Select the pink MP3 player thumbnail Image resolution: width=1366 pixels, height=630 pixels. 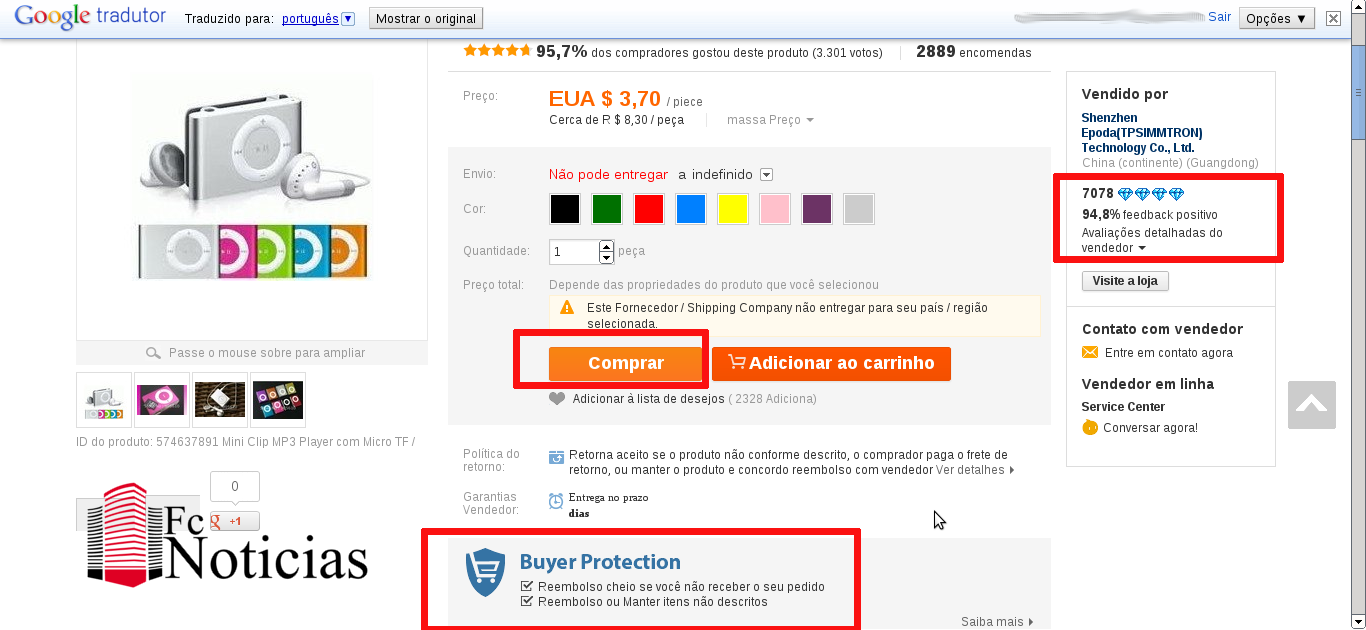coord(162,400)
